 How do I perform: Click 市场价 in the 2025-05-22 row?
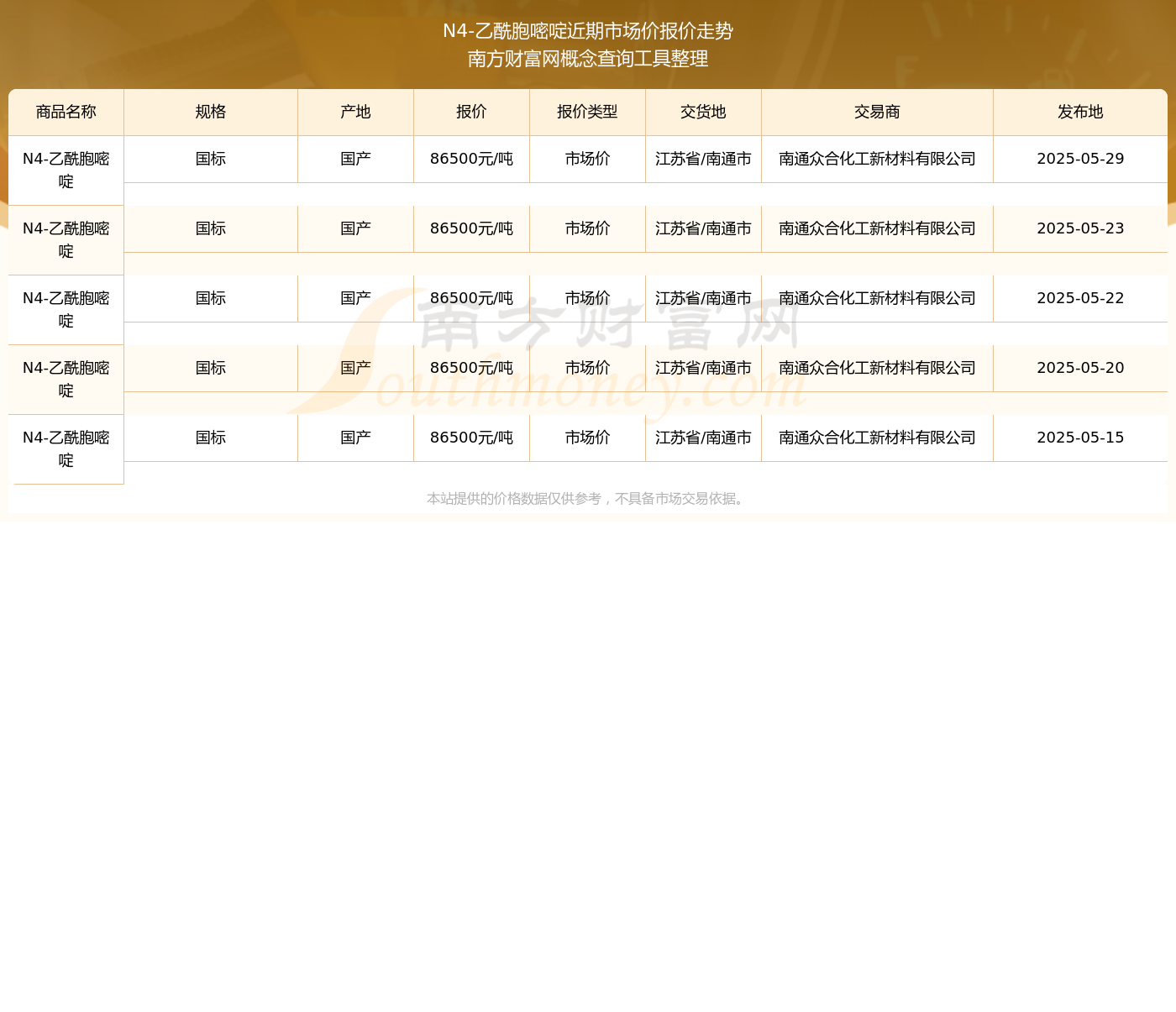tap(588, 298)
